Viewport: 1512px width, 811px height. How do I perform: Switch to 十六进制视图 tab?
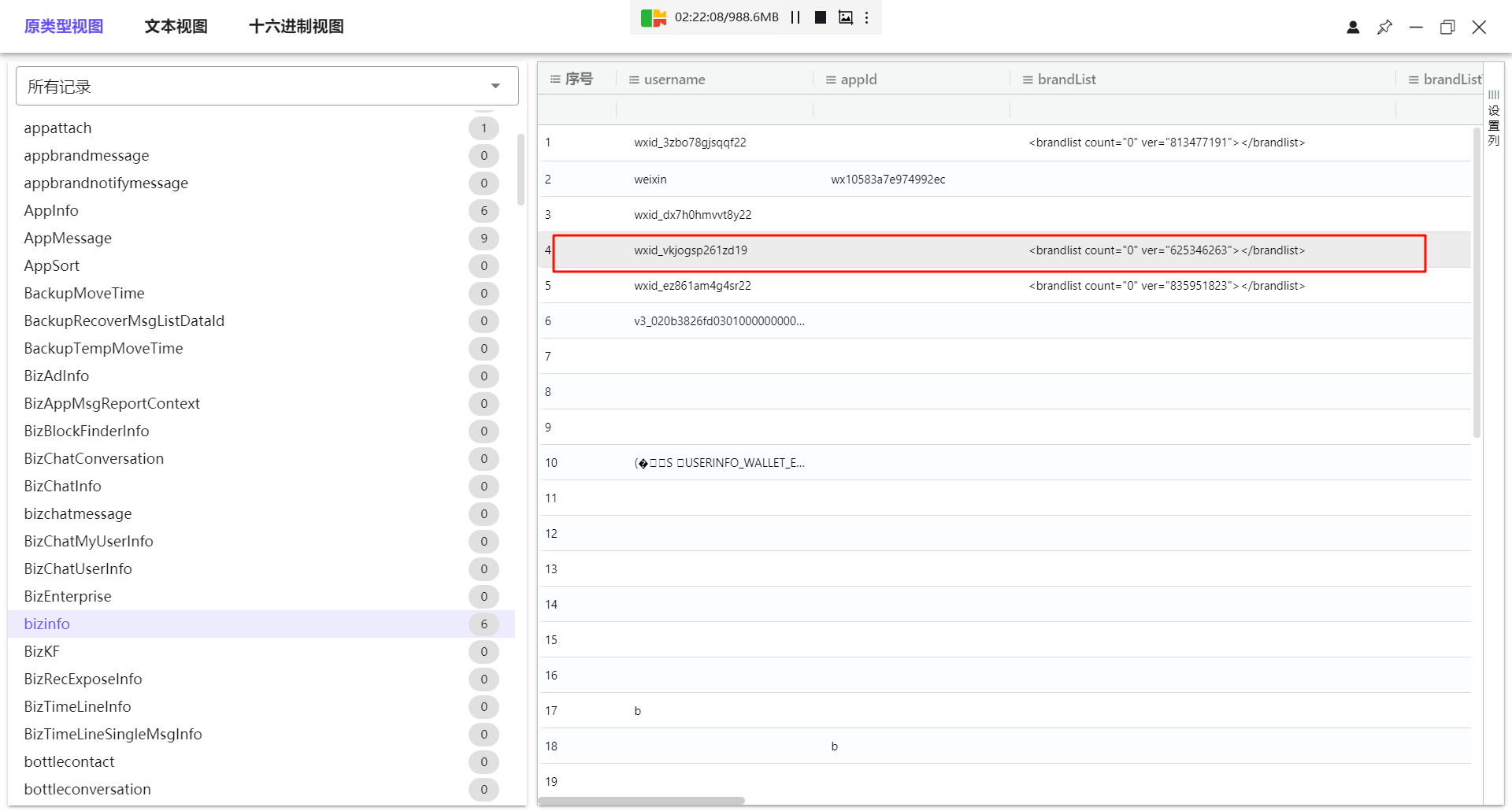pos(296,26)
